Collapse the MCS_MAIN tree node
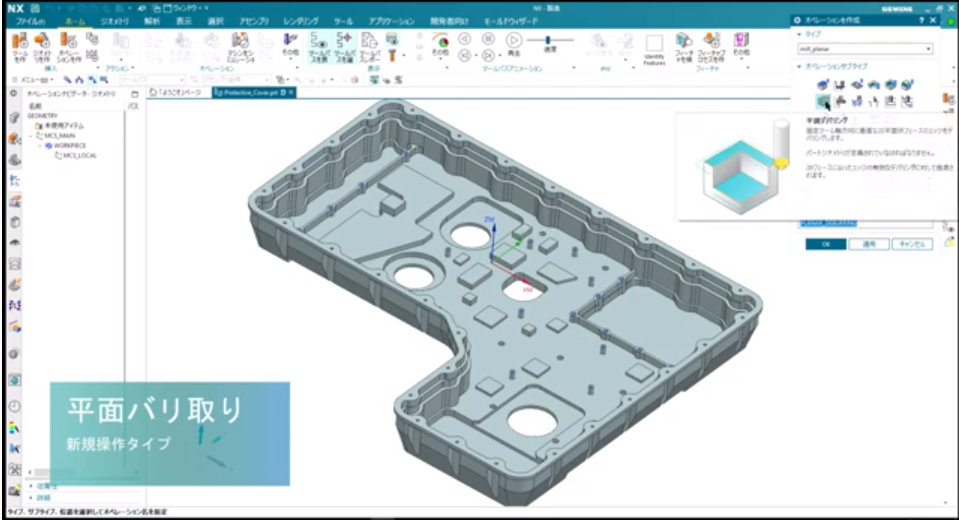The width and height of the screenshot is (959, 520). [x=31, y=135]
